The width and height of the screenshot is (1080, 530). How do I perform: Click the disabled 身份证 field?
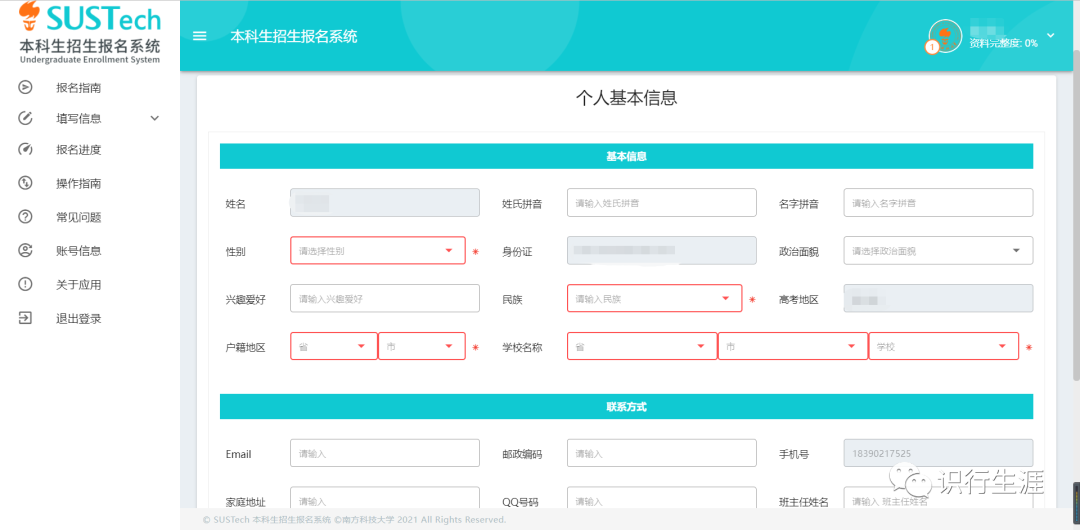(x=661, y=251)
